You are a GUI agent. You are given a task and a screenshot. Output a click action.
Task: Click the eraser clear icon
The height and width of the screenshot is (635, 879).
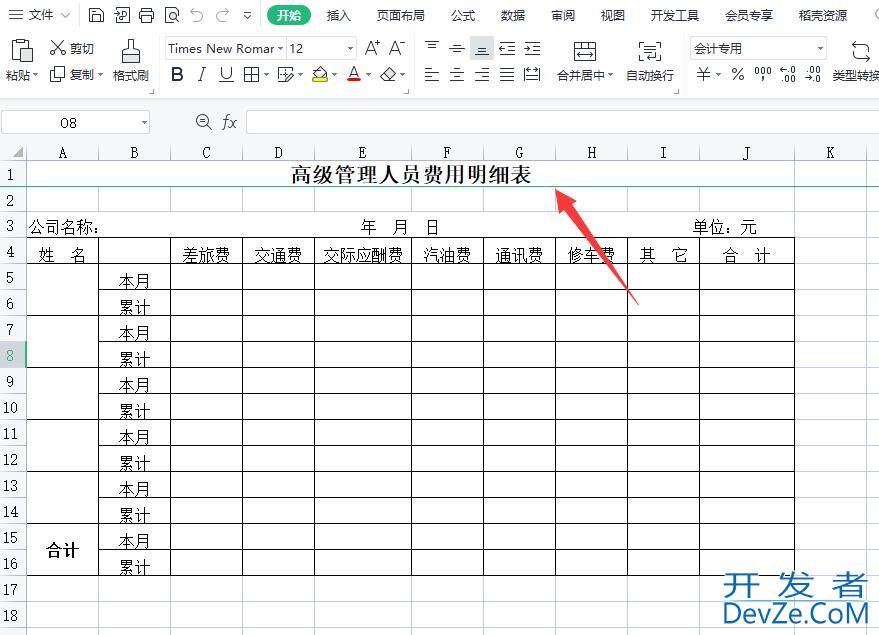point(388,74)
